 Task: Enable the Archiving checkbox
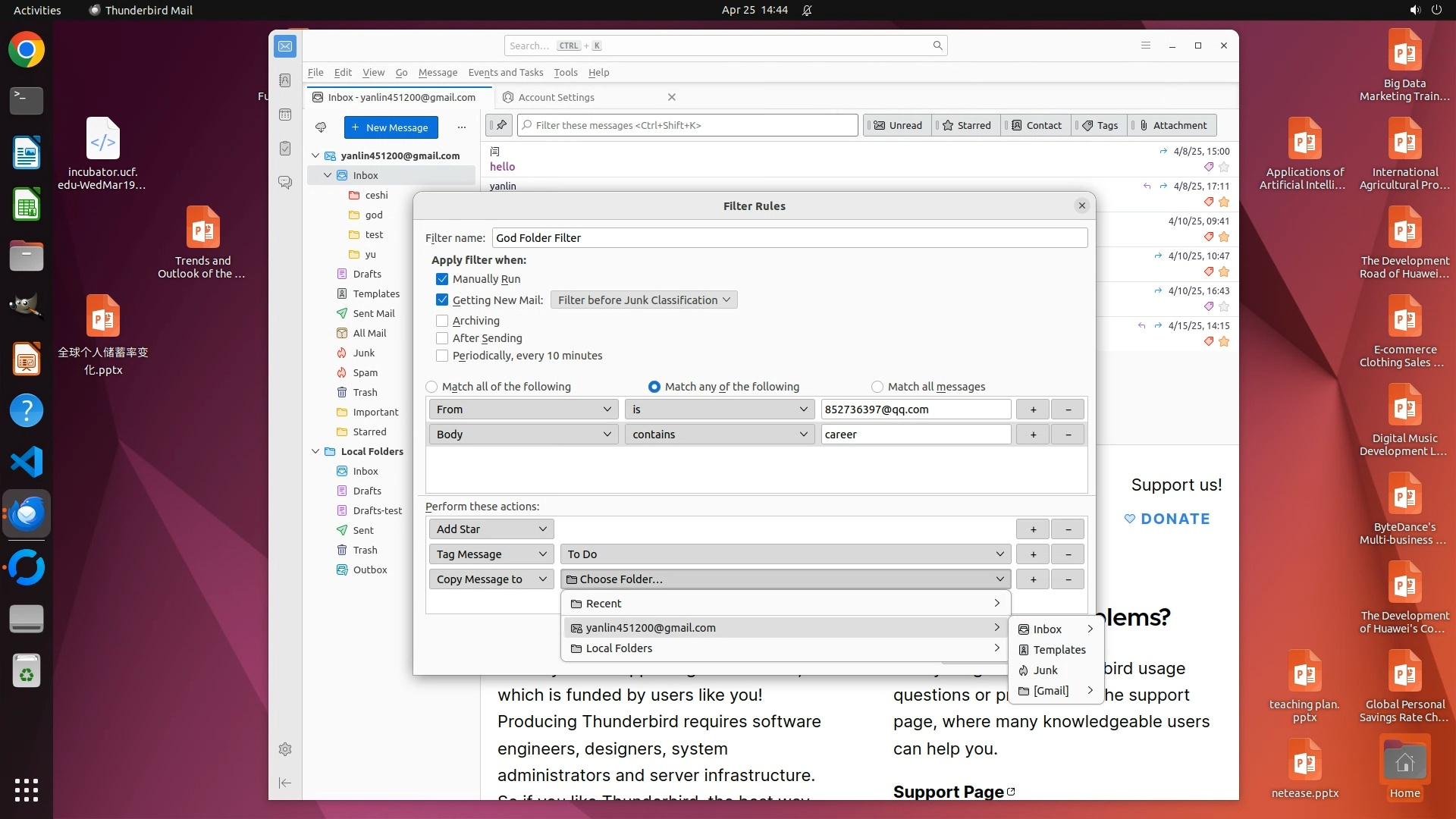442,321
